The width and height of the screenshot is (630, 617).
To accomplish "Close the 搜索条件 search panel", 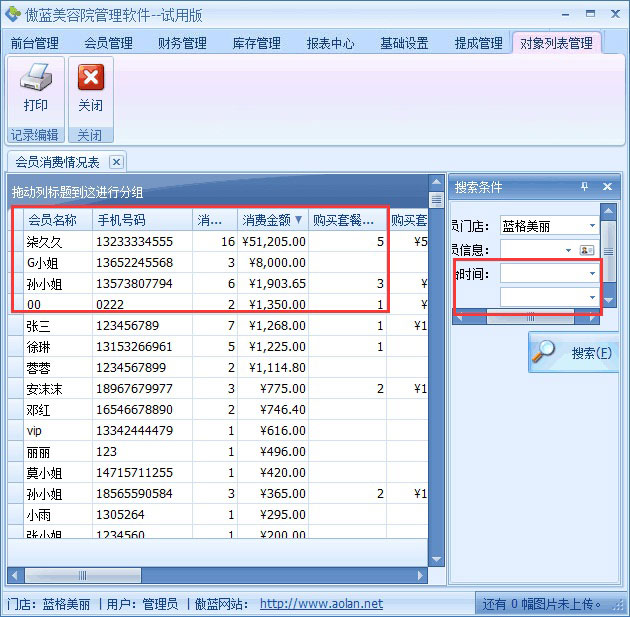I will tap(606, 187).
